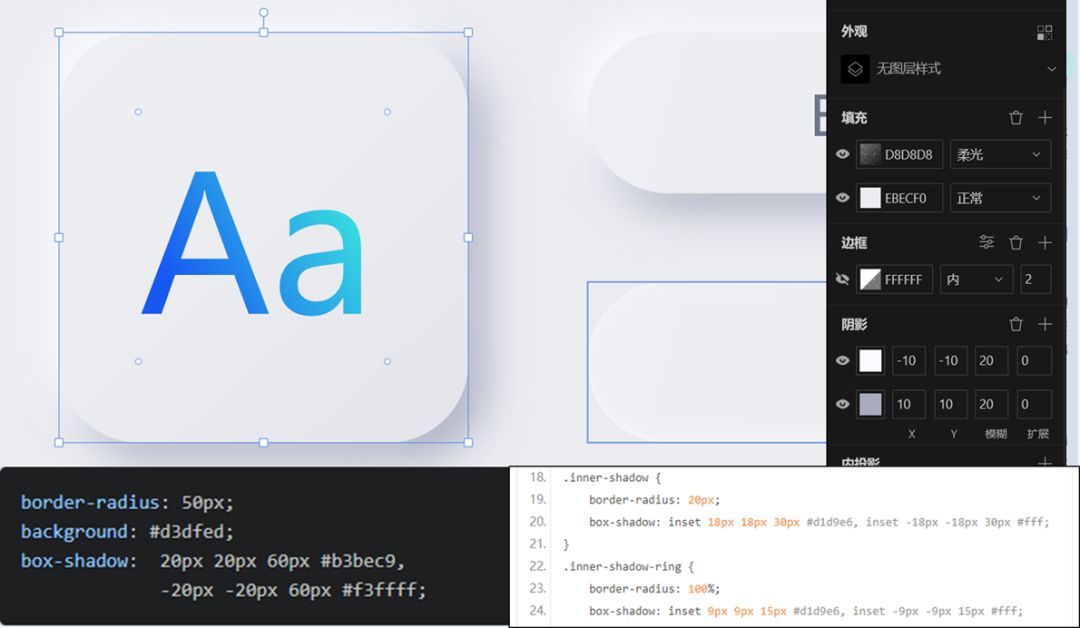1080x628 pixels.
Task: Open the 内 border position dropdown
Action: (x=977, y=279)
